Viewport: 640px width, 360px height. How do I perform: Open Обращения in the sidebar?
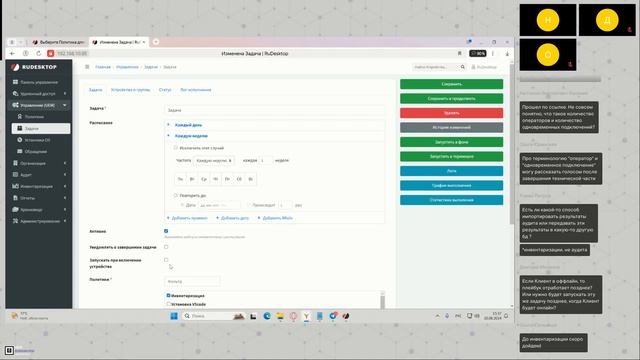point(36,151)
